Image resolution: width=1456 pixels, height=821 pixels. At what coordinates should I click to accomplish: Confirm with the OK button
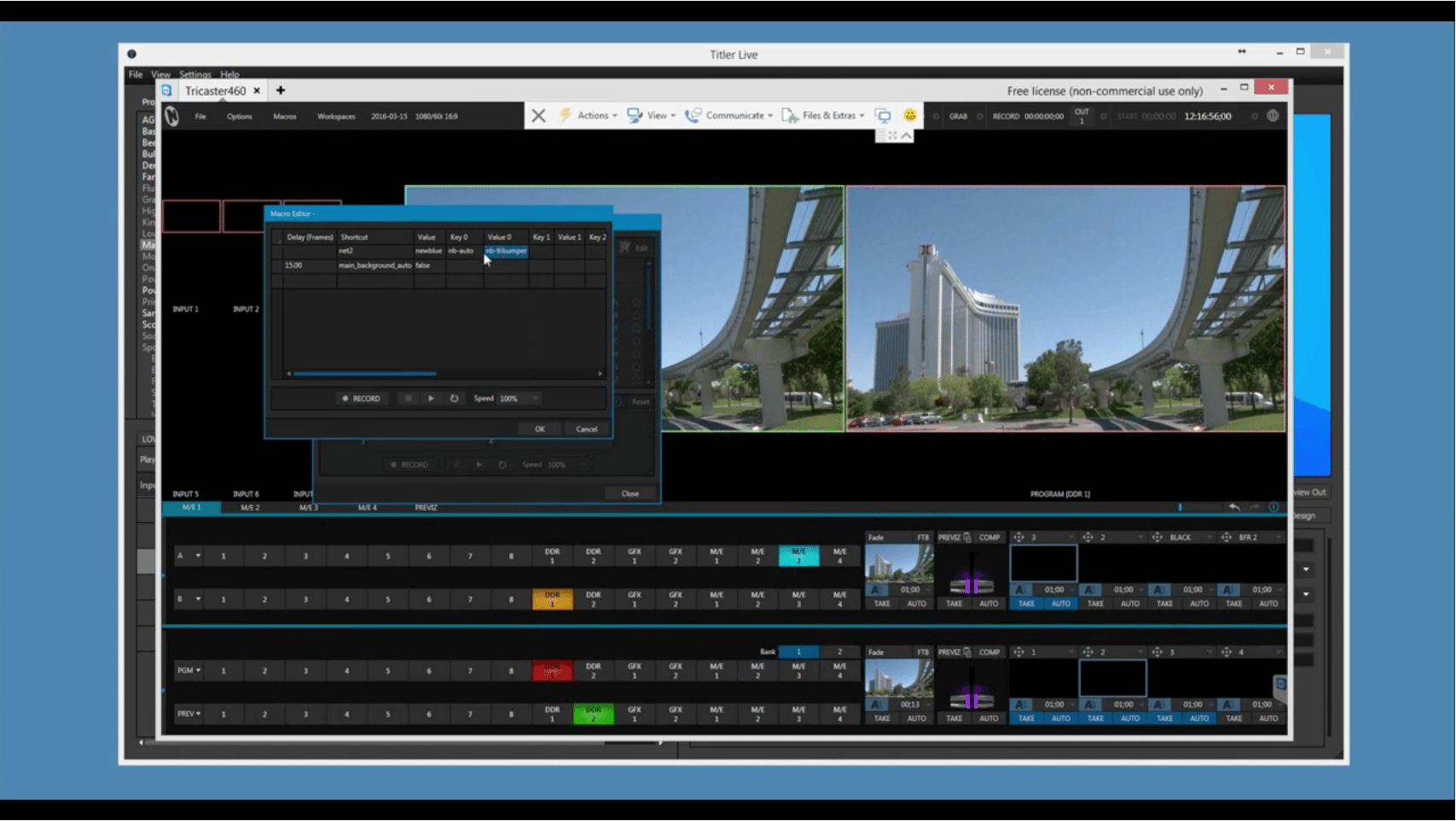click(540, 429)
